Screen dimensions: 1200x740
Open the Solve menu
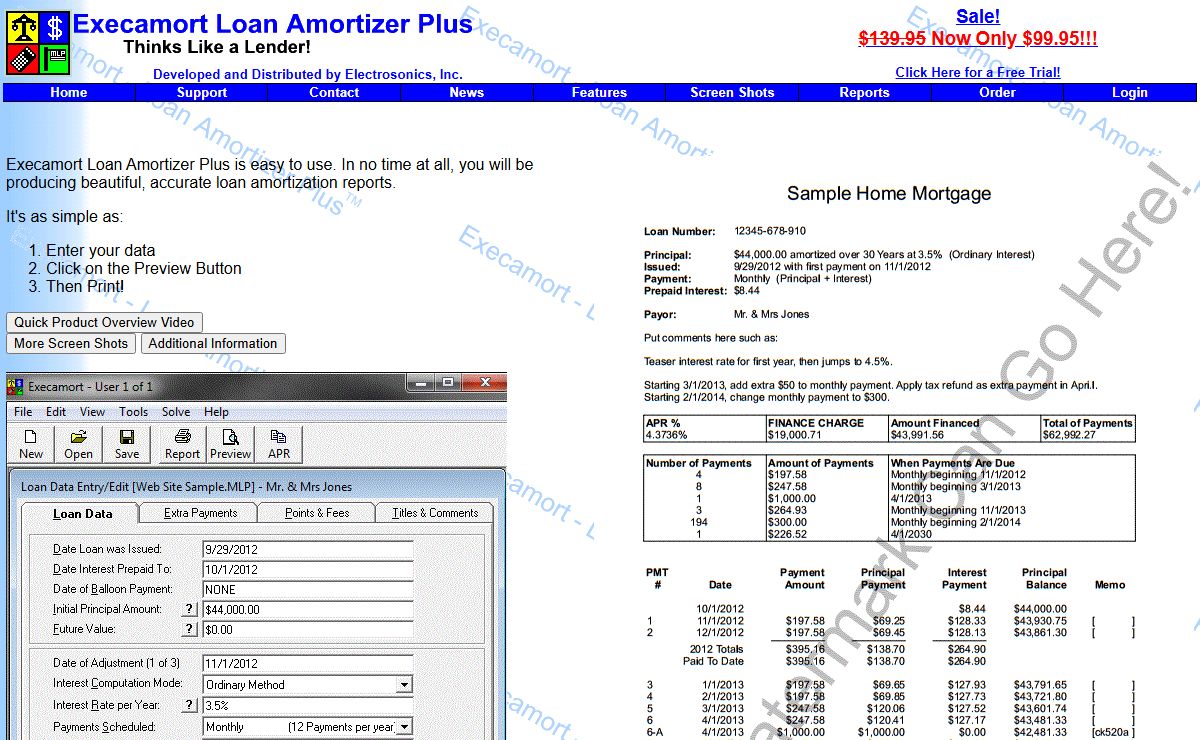[176, 412]
